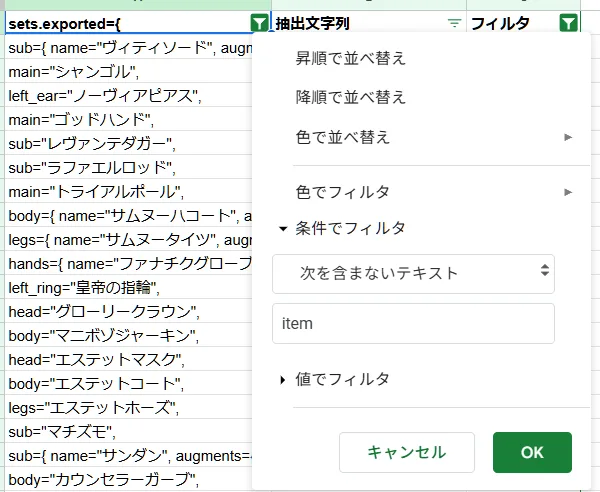Select cell main="ゴッドハンド",

pos(128,119)
